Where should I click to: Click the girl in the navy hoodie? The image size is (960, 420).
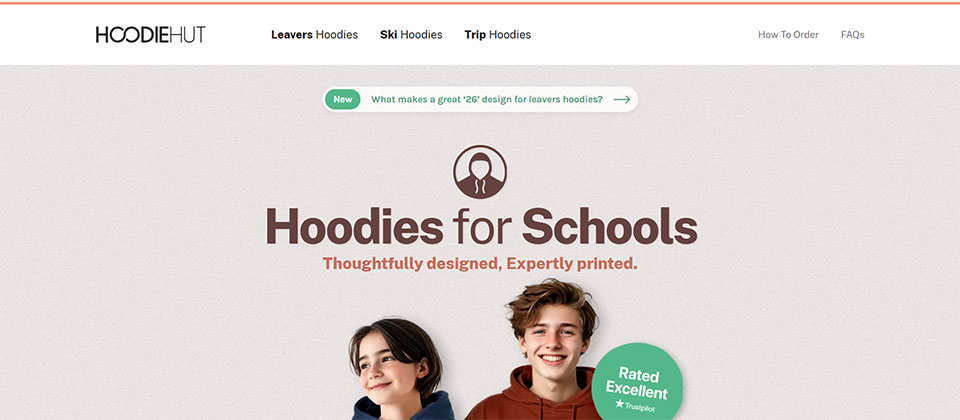tap(400, 370)
